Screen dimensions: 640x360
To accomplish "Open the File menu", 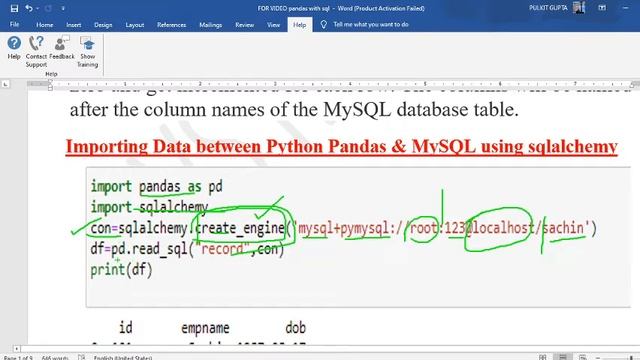I will [x=14, y=24].
